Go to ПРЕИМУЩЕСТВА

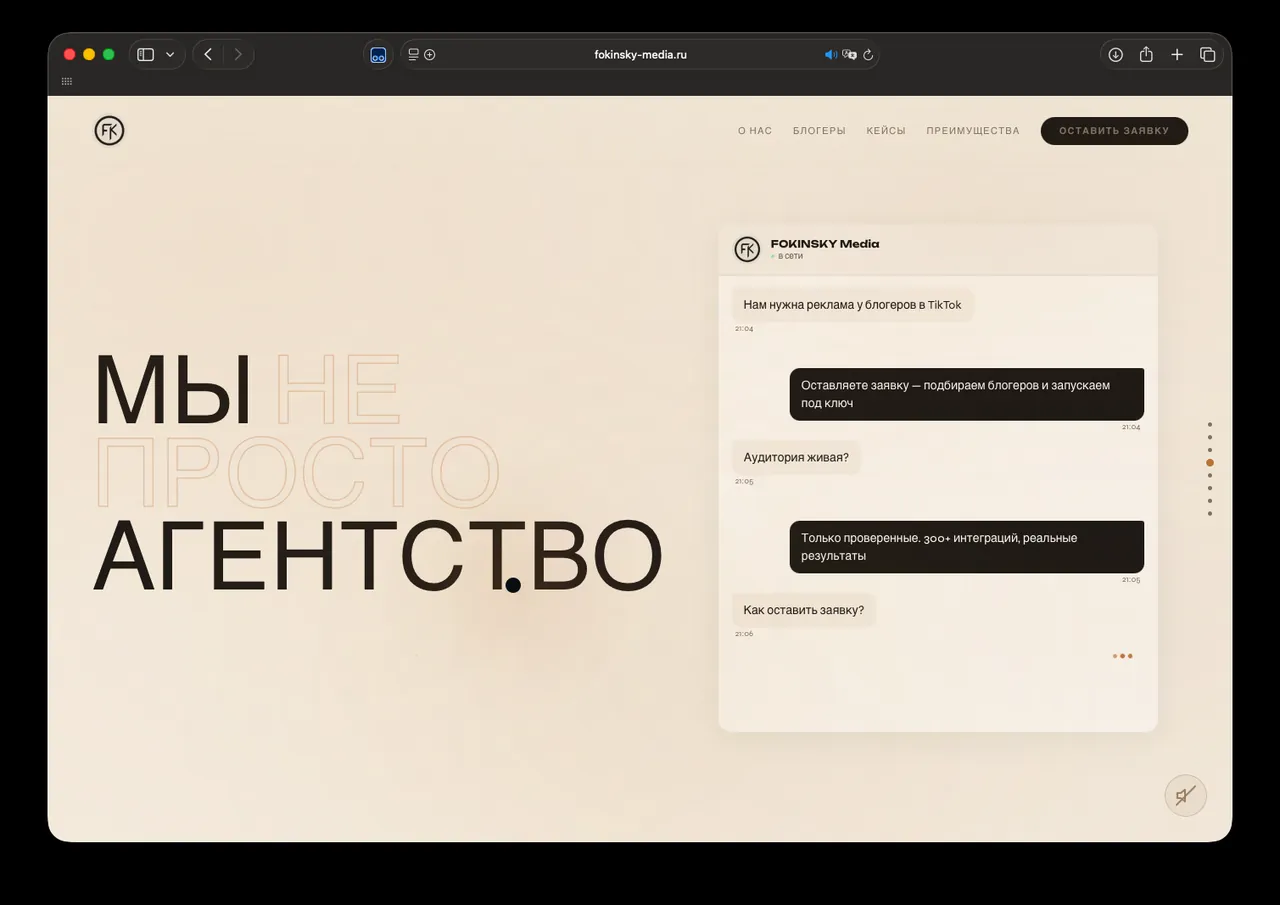click(x=973, y=131)
